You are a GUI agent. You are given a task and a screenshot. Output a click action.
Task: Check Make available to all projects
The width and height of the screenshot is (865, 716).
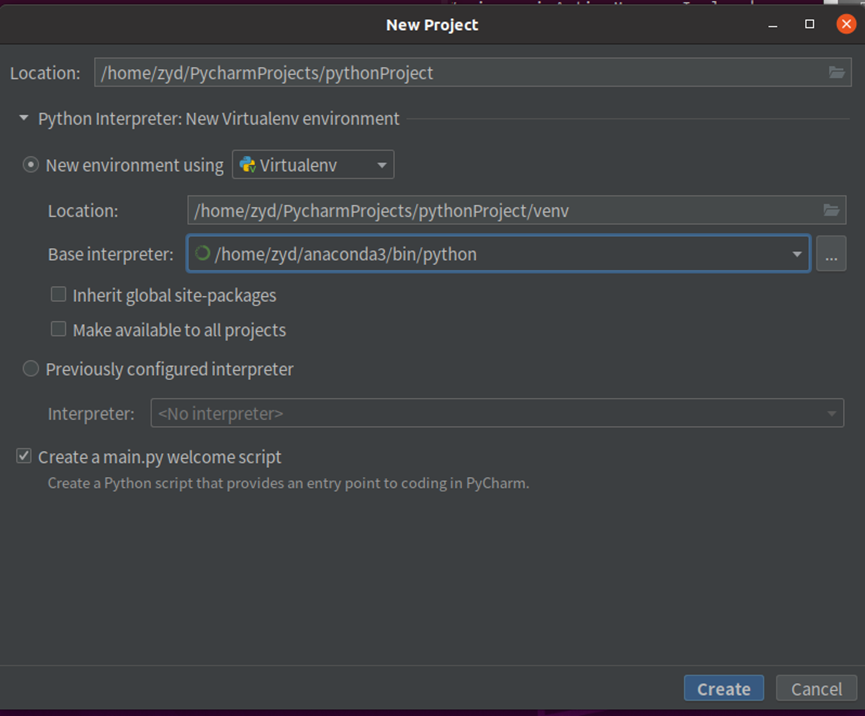coord(59,329)
